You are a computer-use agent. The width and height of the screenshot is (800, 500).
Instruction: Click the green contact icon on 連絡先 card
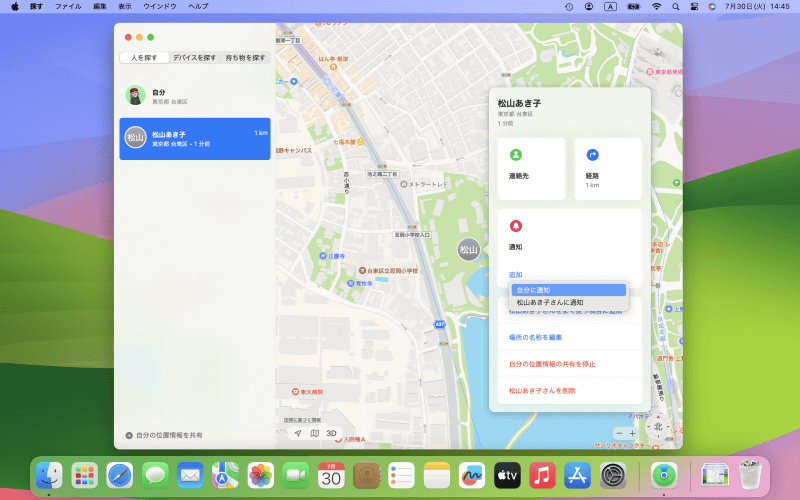tap(515, 155)
